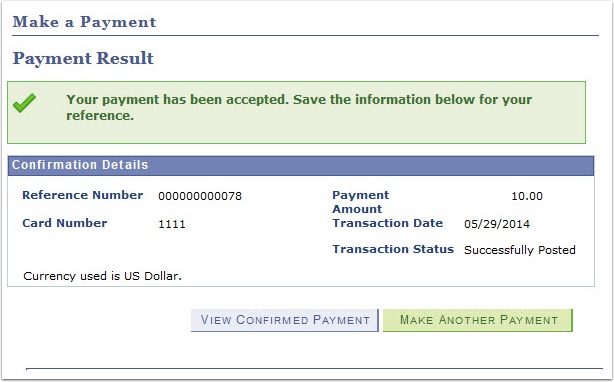Click the Card Number label

point(65,223)
